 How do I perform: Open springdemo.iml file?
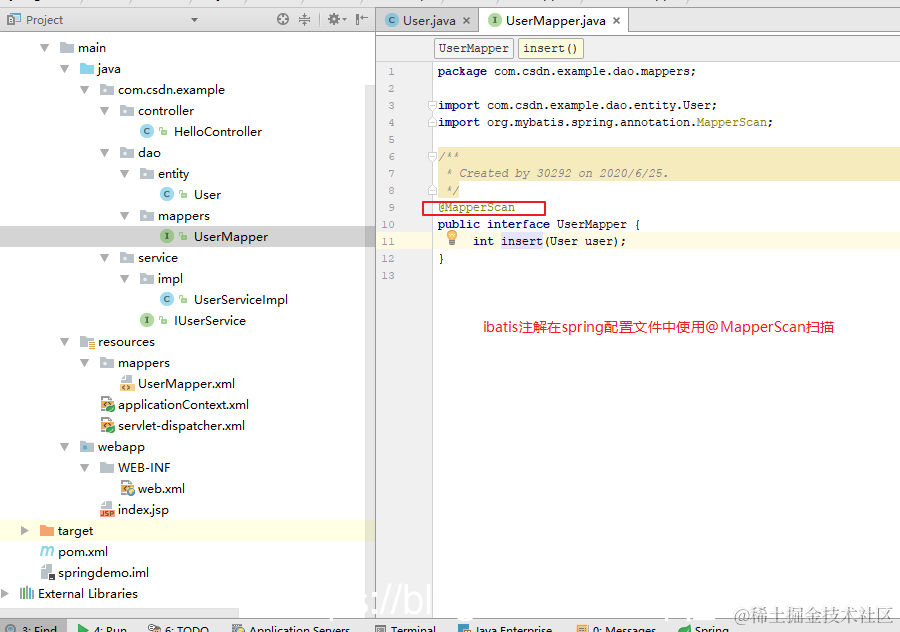[x=103, y=573]
